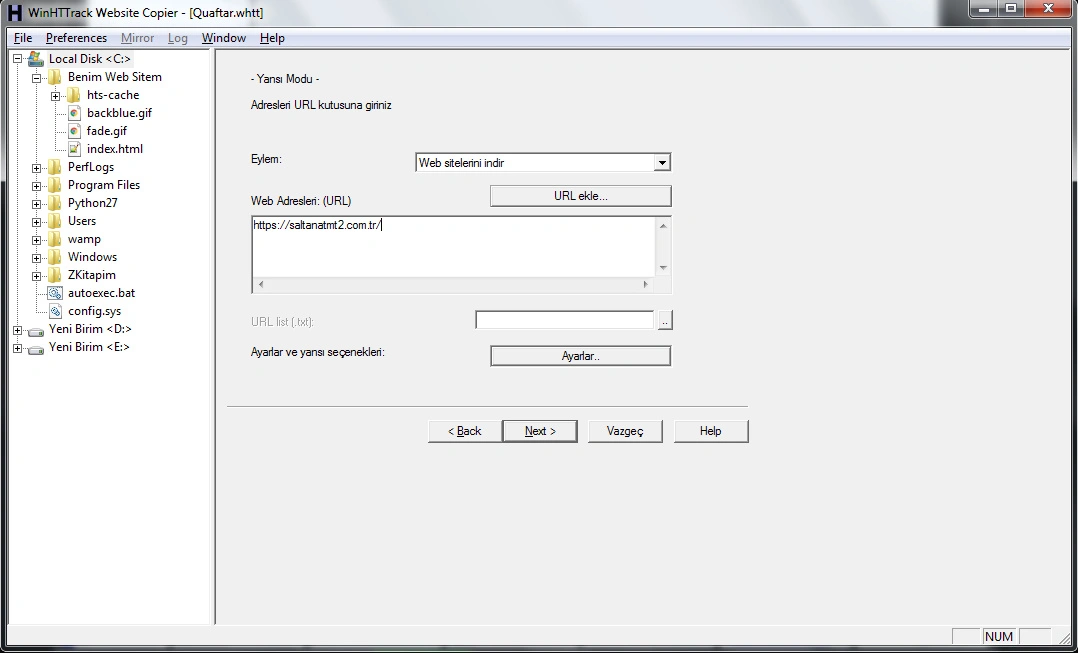The width and height of the screenshot is (1078, 653).
Task: Click inside the Web Adresleri URL text box
Action: (x=454, y=247)
